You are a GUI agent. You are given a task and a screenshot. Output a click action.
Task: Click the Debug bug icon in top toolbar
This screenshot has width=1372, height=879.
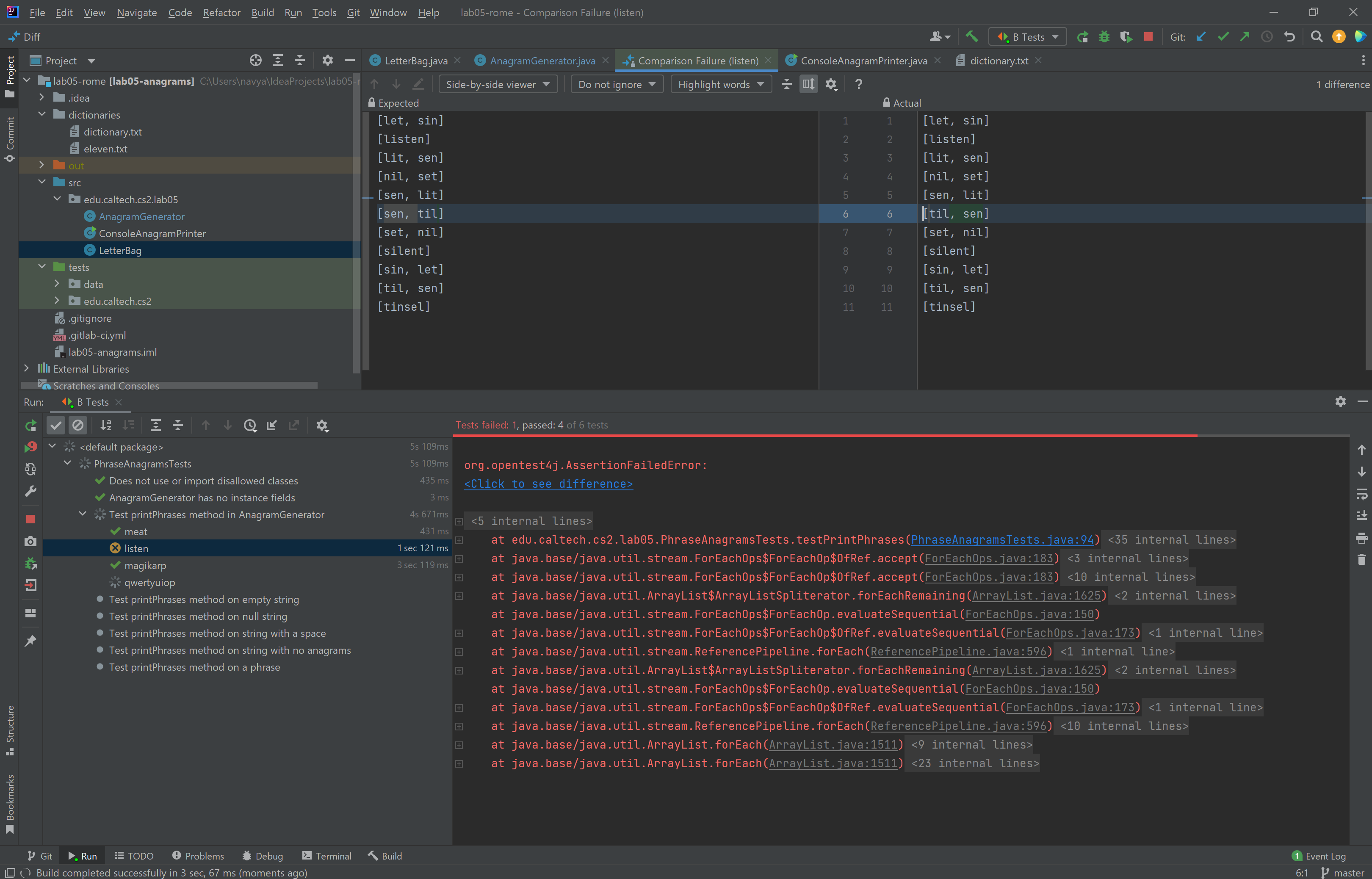pos(1104,37)
